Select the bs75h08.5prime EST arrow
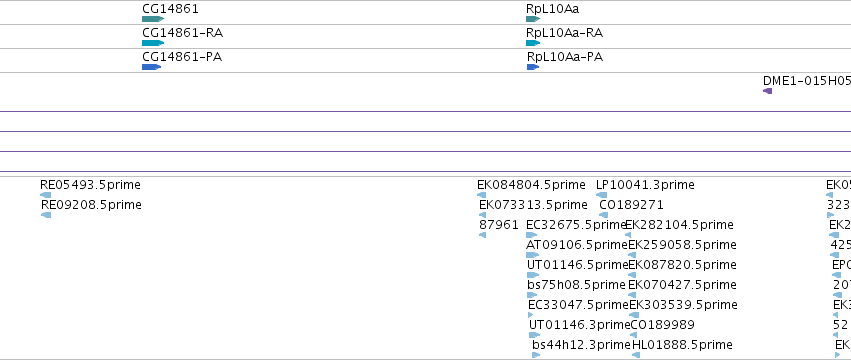Image resolution: width=851 pixels, height=360 pixels. point(532,295)
